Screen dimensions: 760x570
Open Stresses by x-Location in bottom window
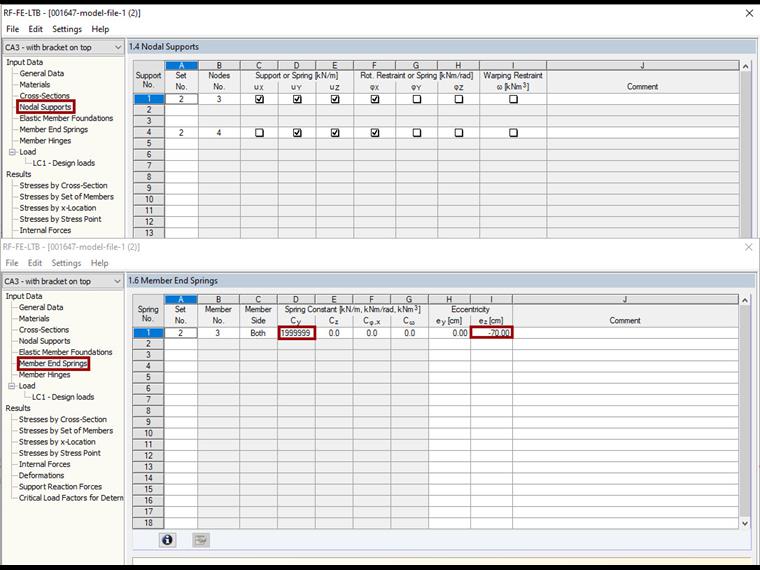pyautogui.click(x=57, y=442)
